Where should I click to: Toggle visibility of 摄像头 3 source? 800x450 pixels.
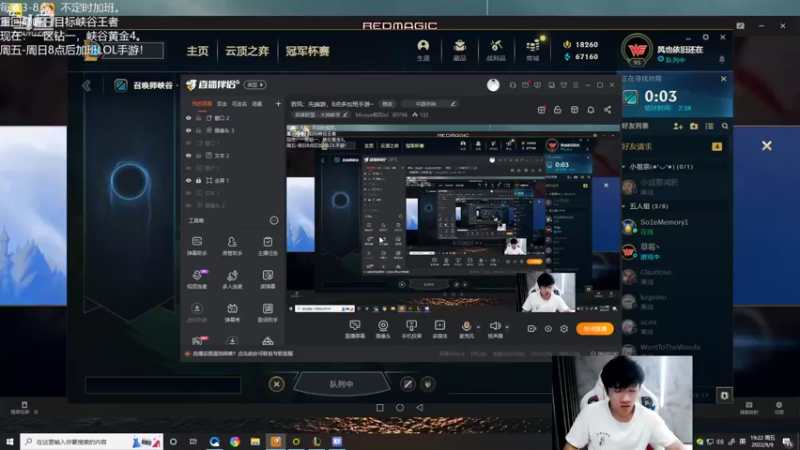pyautogui.click(x=189, y=131)
